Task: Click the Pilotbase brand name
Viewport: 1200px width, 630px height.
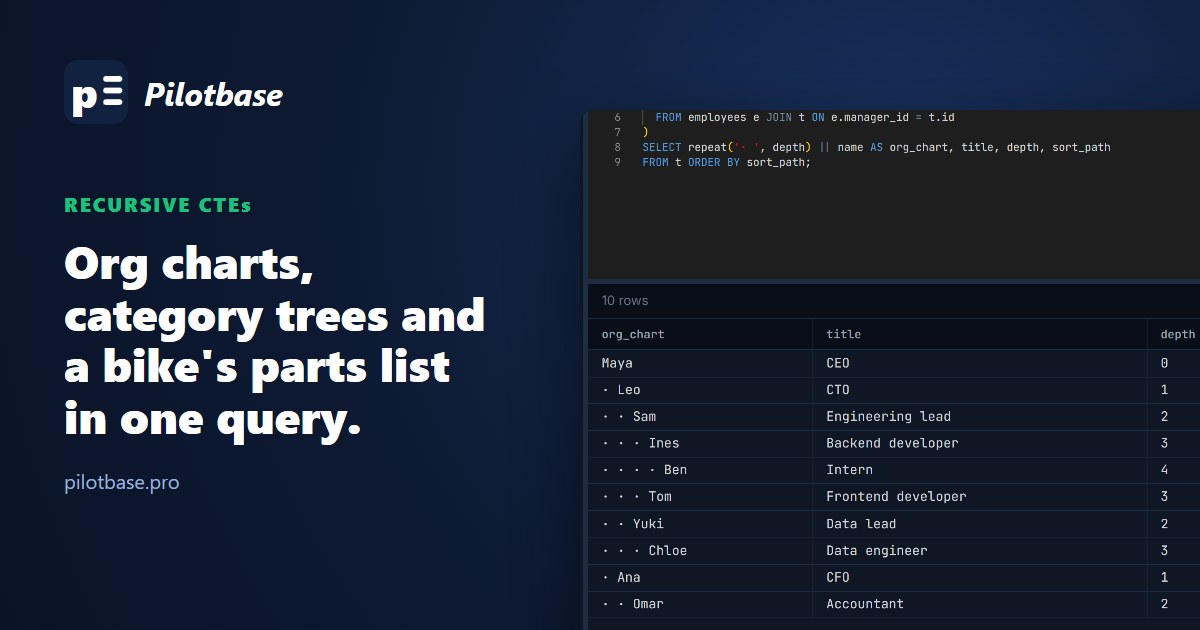Action: 213,95
